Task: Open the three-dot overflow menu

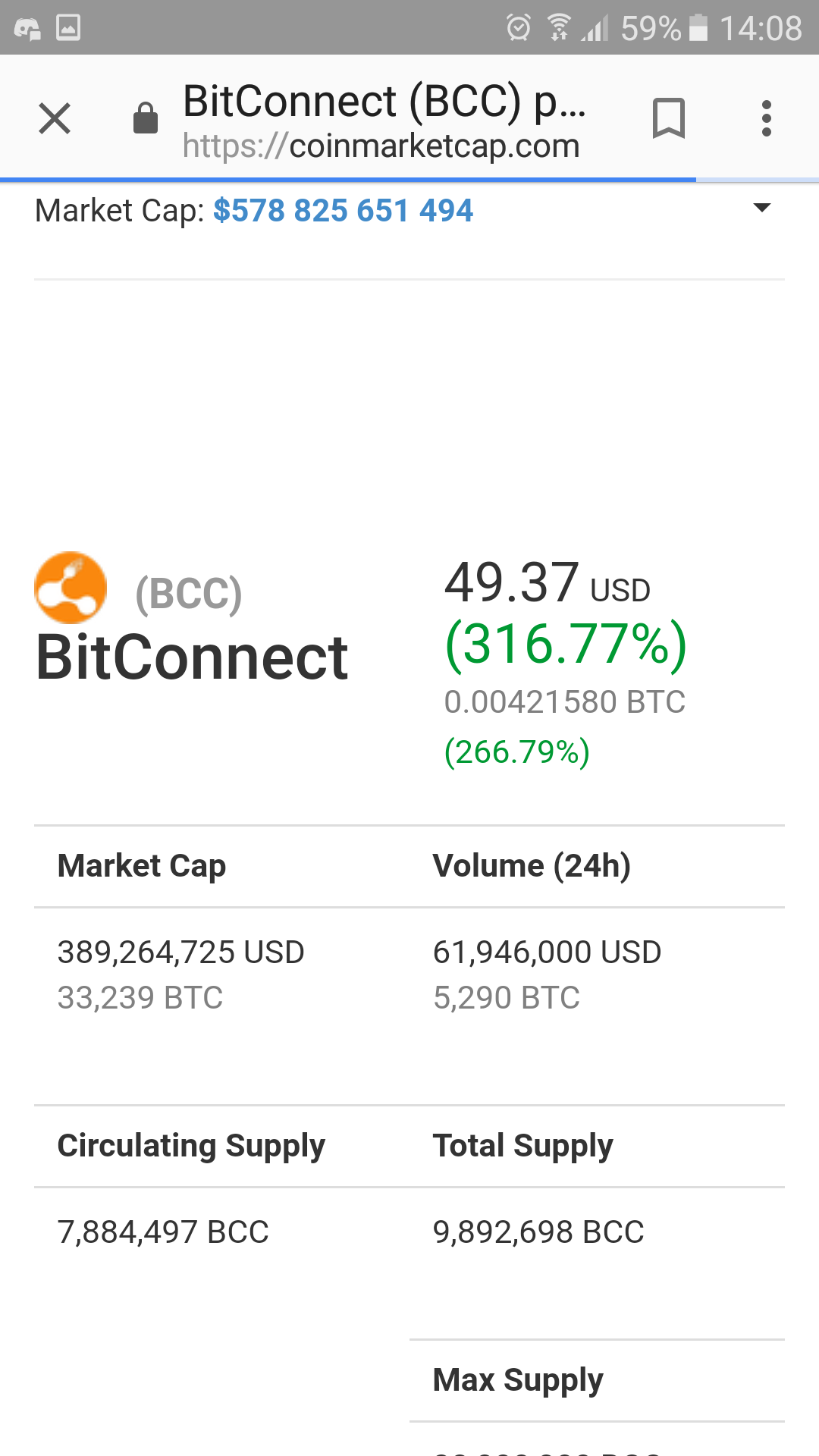Action: (x=767, y=119)
